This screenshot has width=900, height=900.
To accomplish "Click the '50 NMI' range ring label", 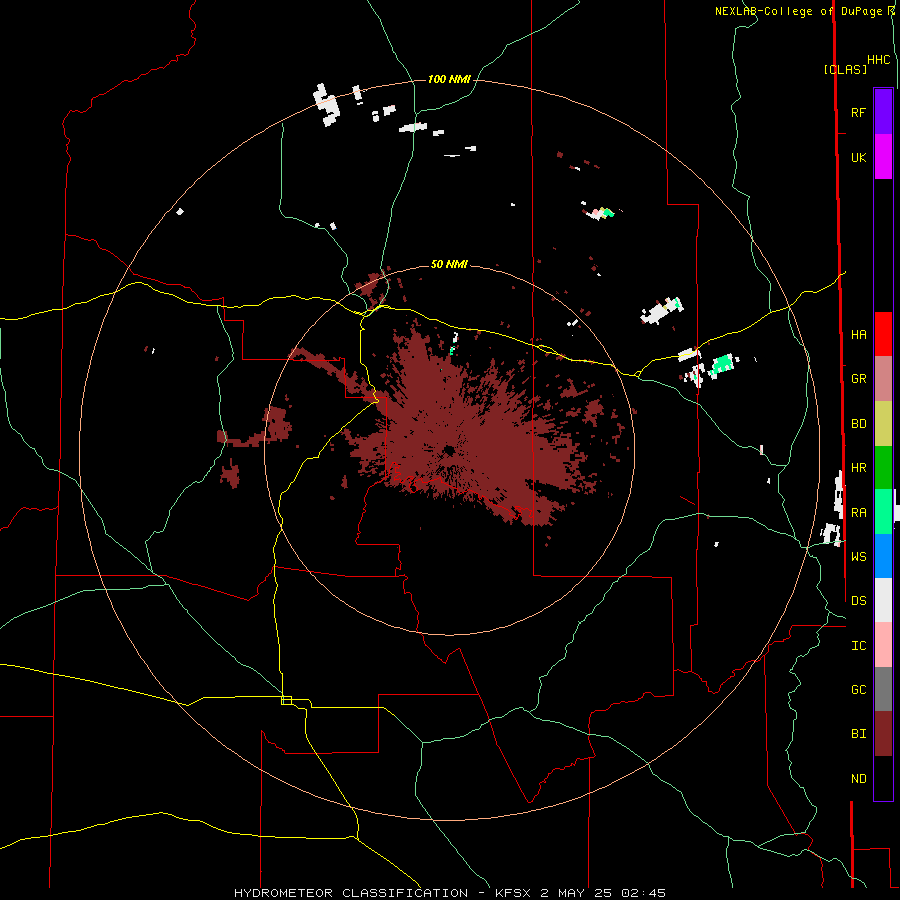I will 449,264.
